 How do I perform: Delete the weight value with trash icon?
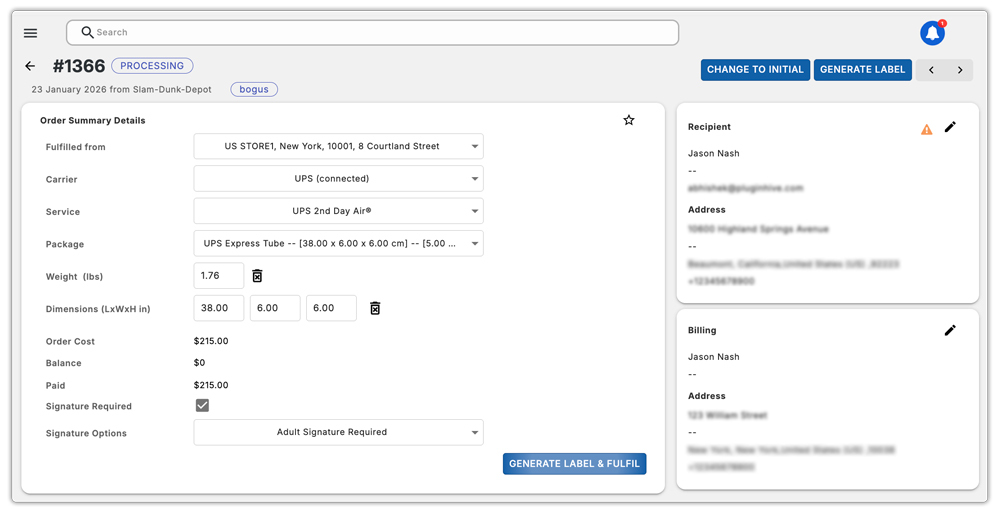pyautogui.click(x=257, y=276)
